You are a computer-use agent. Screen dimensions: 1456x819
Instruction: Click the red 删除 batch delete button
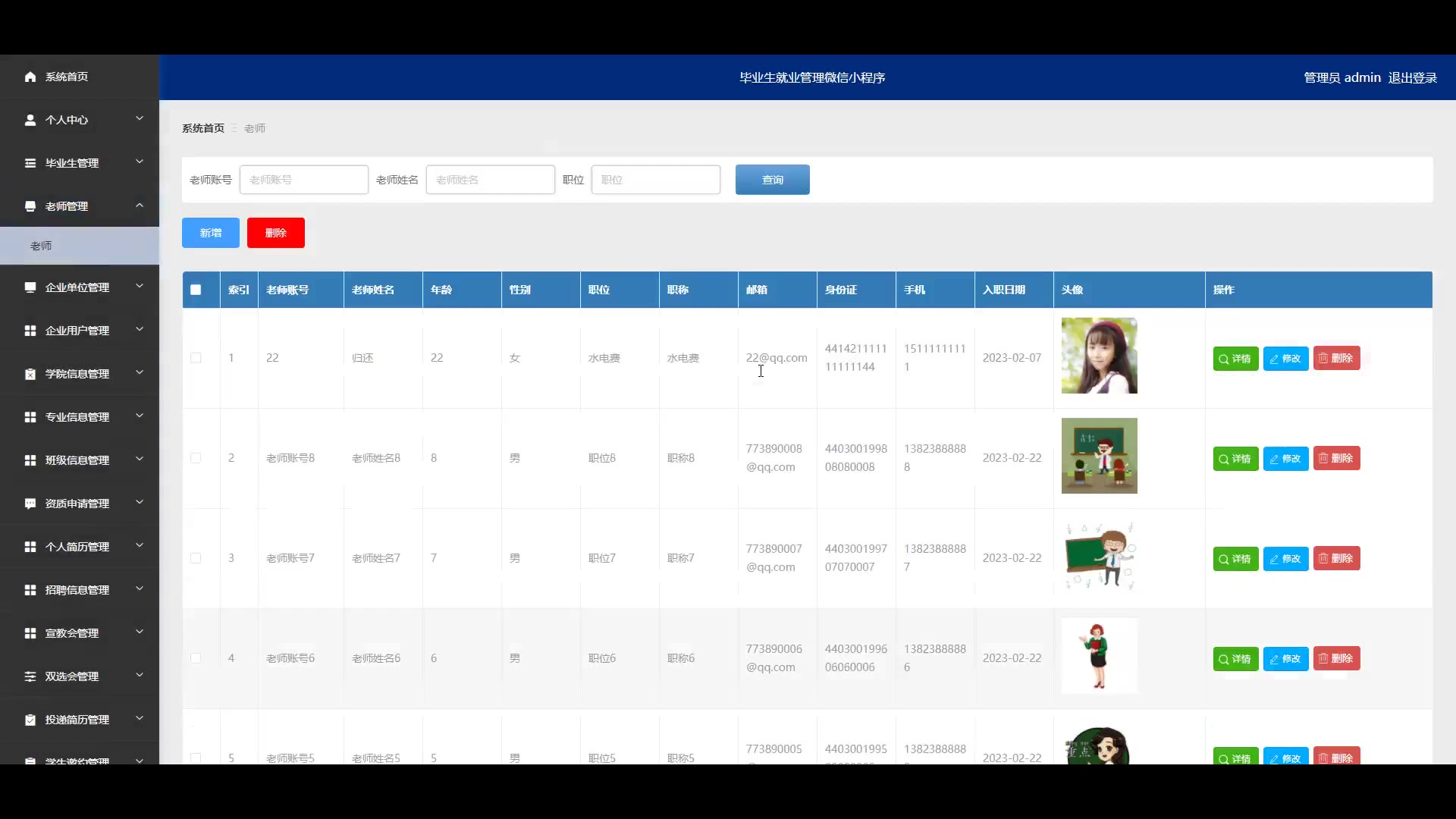coord(276,233)
